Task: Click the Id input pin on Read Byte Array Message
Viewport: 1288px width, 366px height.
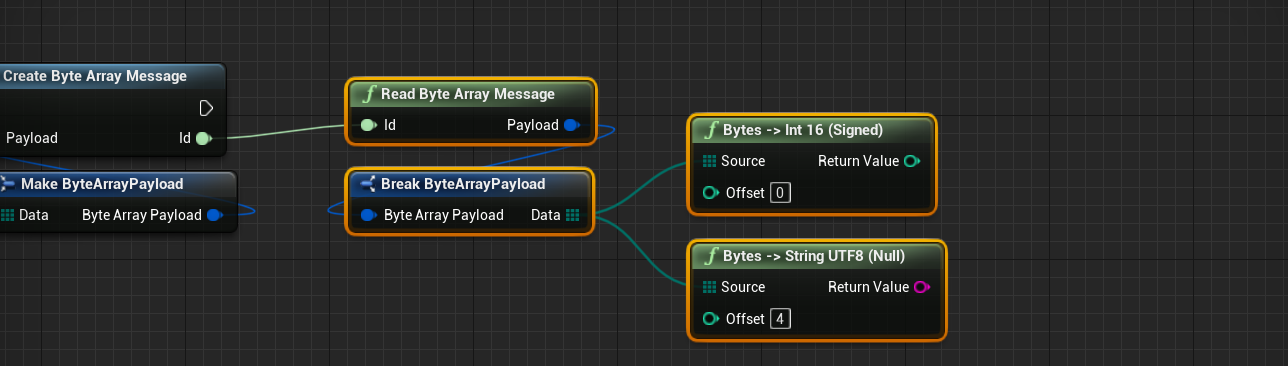Action: pos(368,125)
